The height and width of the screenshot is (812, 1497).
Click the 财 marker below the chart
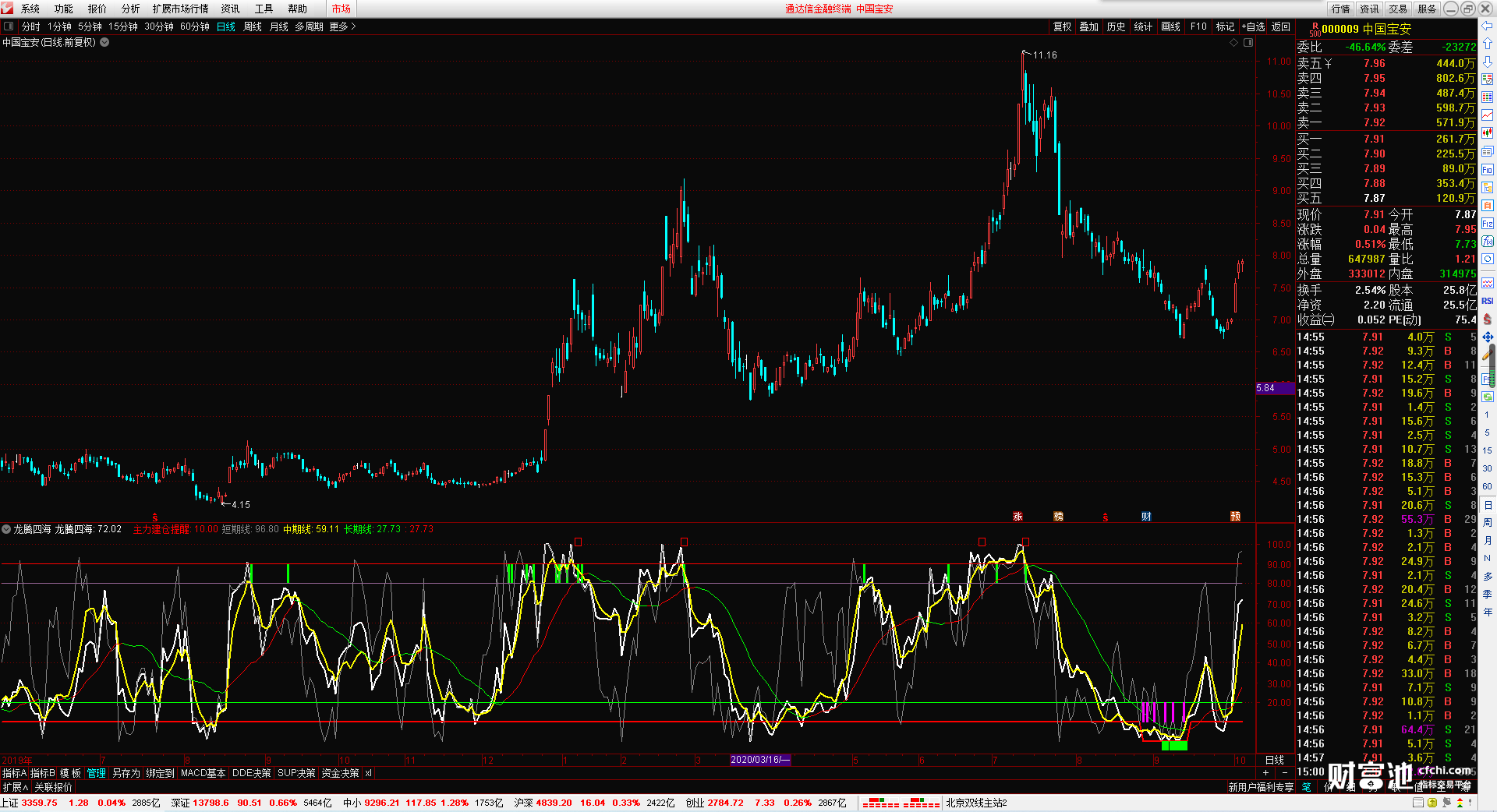coord(1146,516)
